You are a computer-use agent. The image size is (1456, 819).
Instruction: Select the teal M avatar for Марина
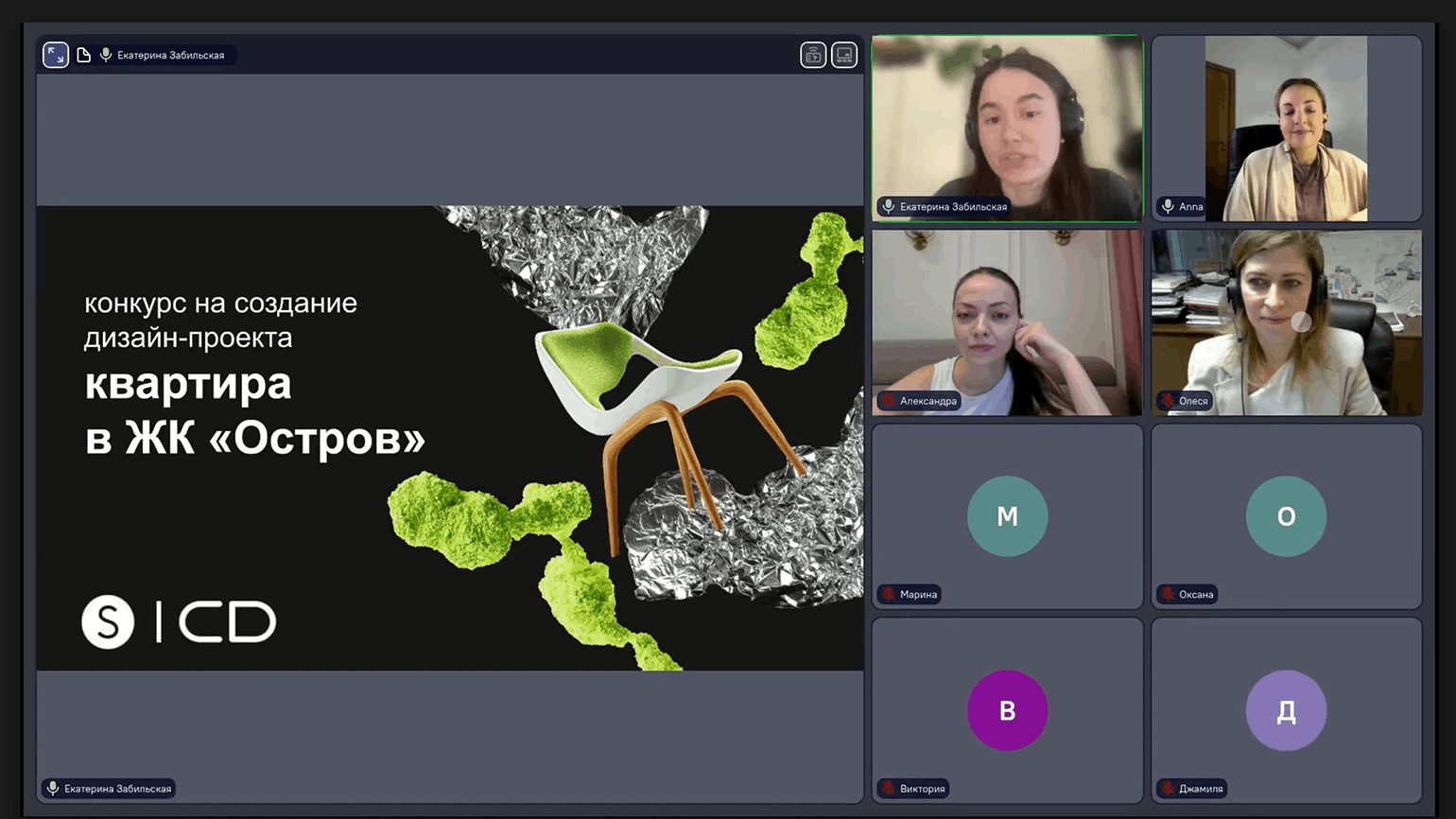tap(1007, 516)
